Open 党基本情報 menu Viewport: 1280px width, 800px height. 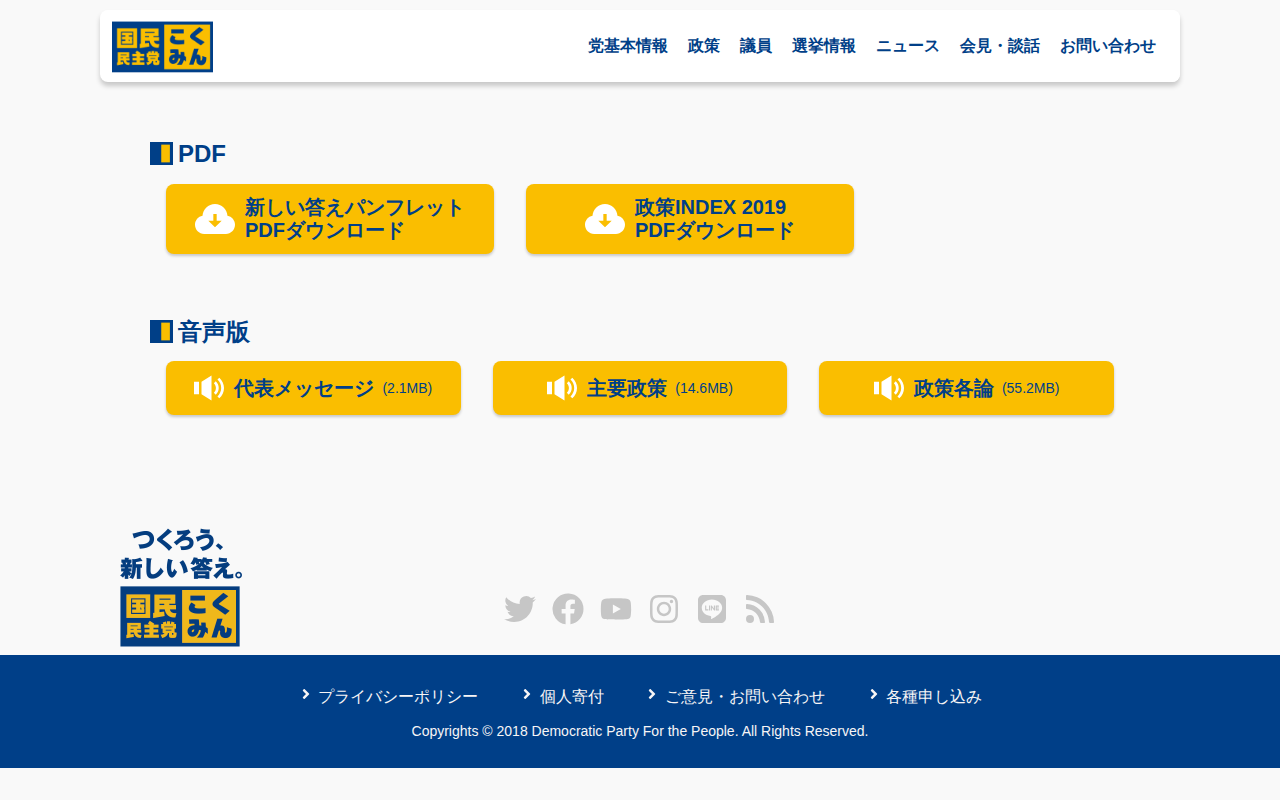click(628, 46)
